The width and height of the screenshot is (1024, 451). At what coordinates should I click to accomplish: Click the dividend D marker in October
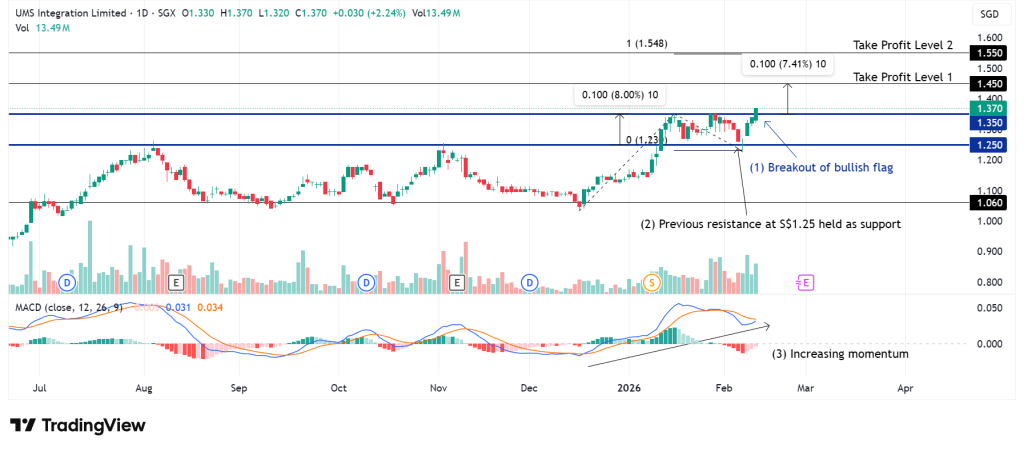click(x=367, y=283)
